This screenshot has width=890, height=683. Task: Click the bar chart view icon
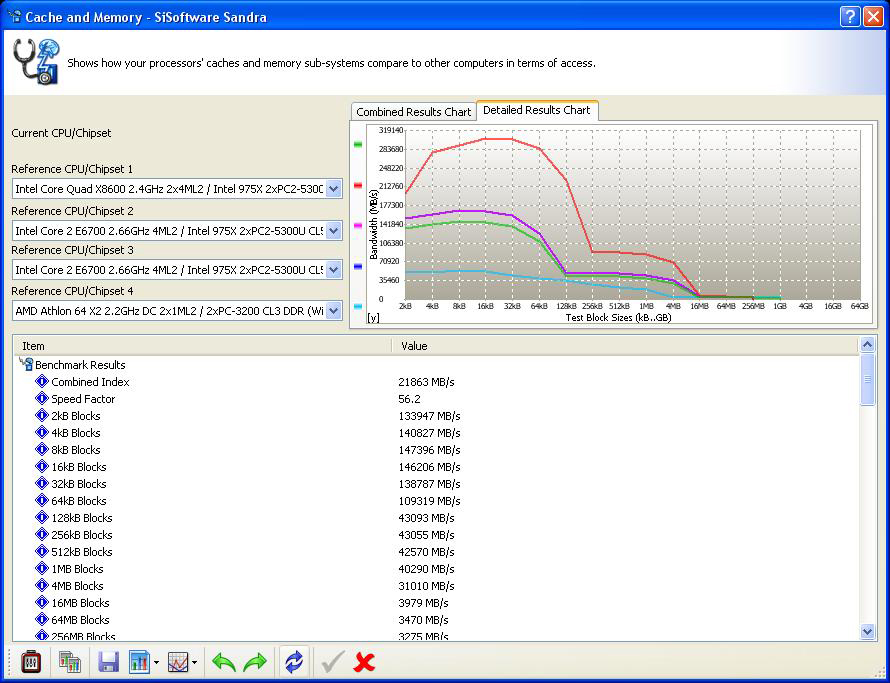(140, 662)
